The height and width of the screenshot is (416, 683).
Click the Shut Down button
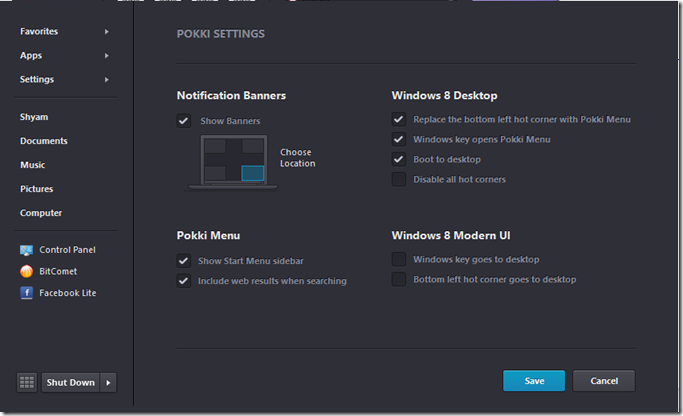[71, 382]
